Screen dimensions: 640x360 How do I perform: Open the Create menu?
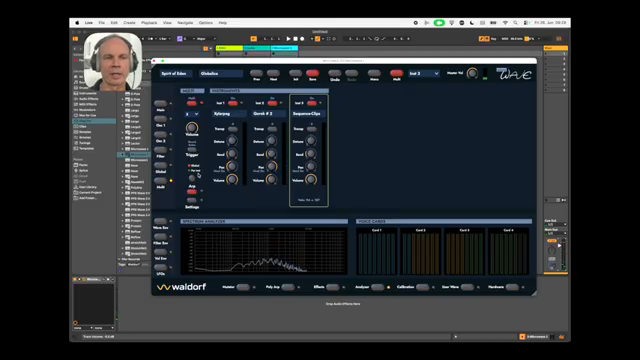(x=129, y=23)
